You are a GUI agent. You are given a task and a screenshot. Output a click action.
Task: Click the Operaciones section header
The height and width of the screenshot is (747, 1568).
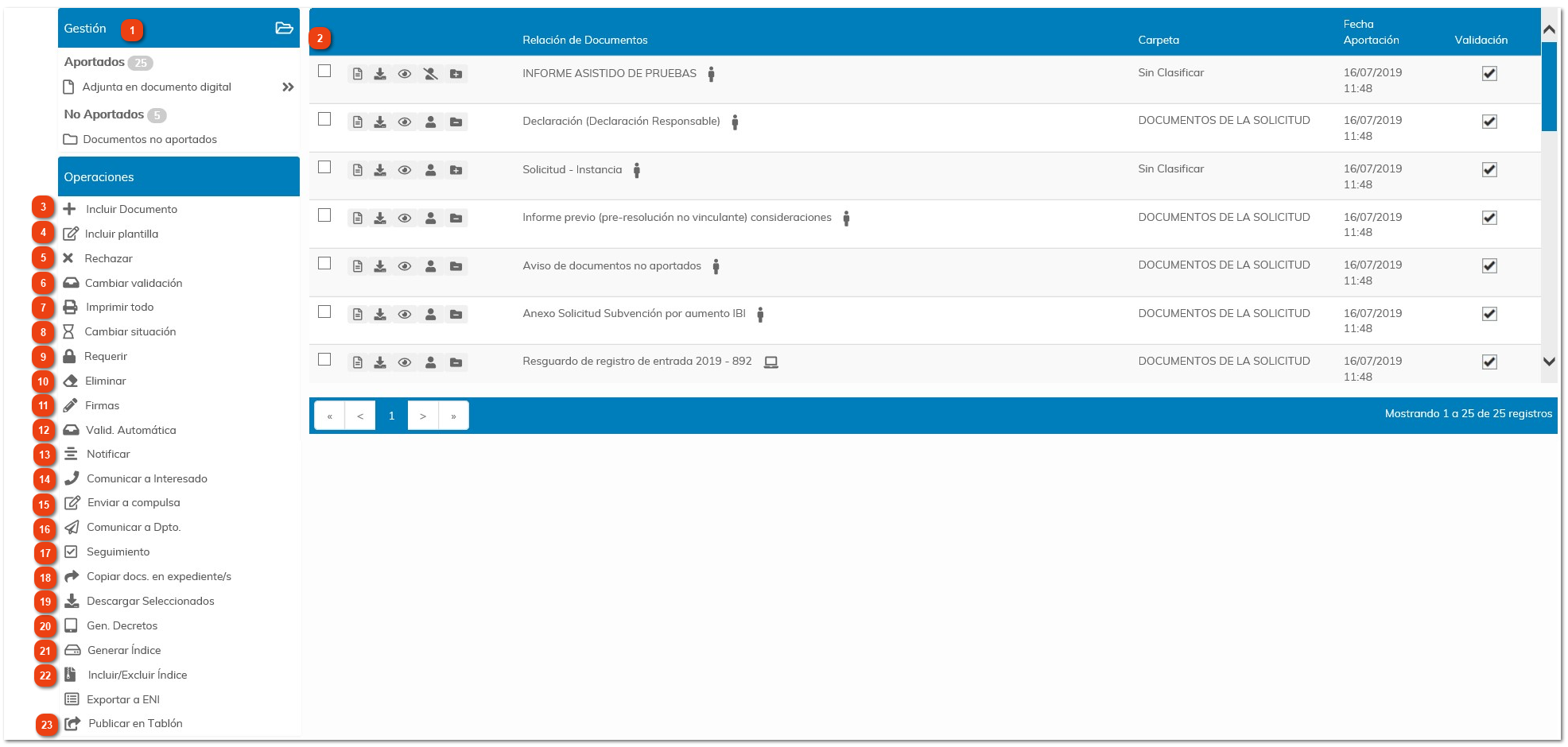[99, 176]
